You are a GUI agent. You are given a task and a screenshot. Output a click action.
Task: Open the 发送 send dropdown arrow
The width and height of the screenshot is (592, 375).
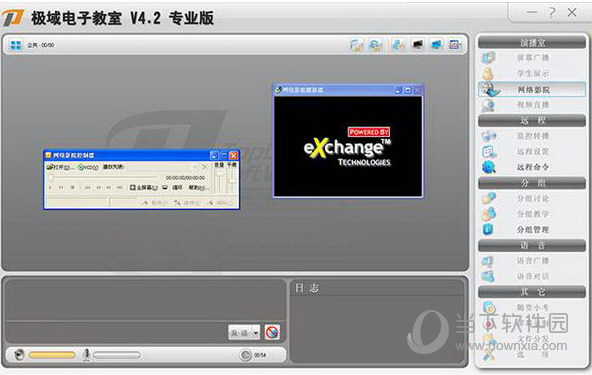click(x=256, y=333)
